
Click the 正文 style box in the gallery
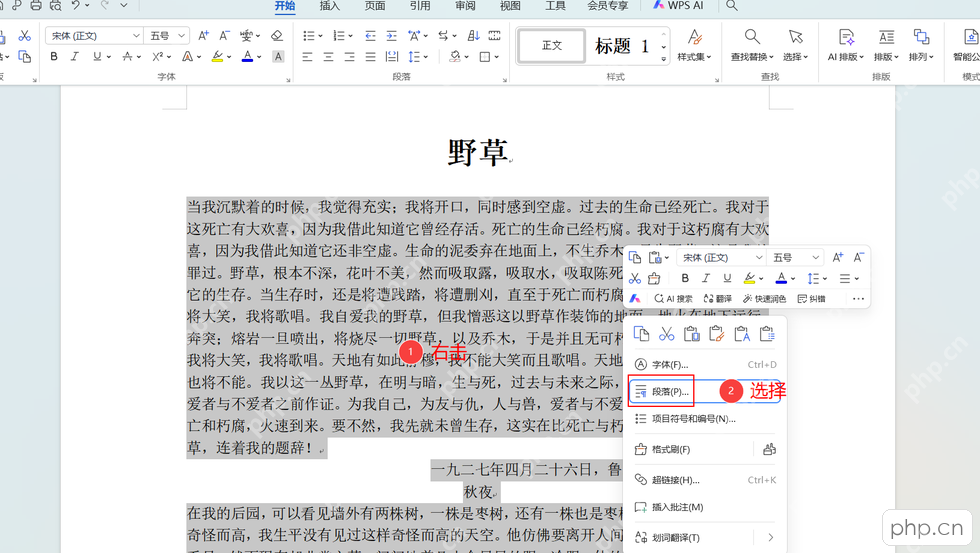(552, 46)
